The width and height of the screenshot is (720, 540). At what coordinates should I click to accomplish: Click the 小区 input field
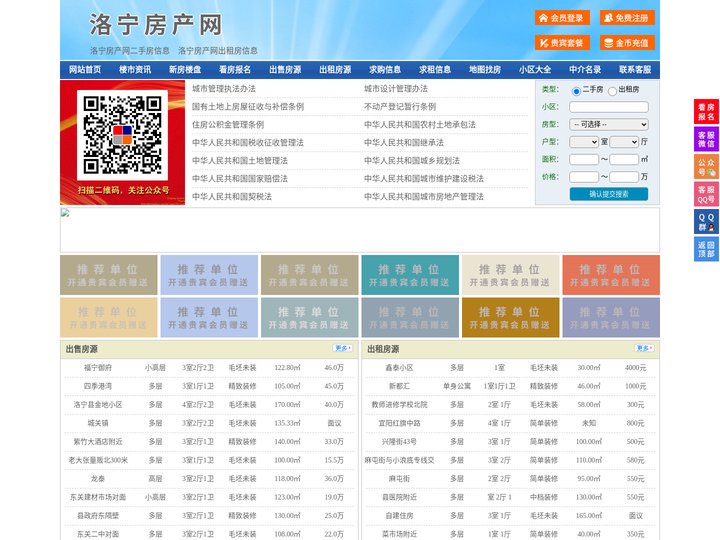609,107
